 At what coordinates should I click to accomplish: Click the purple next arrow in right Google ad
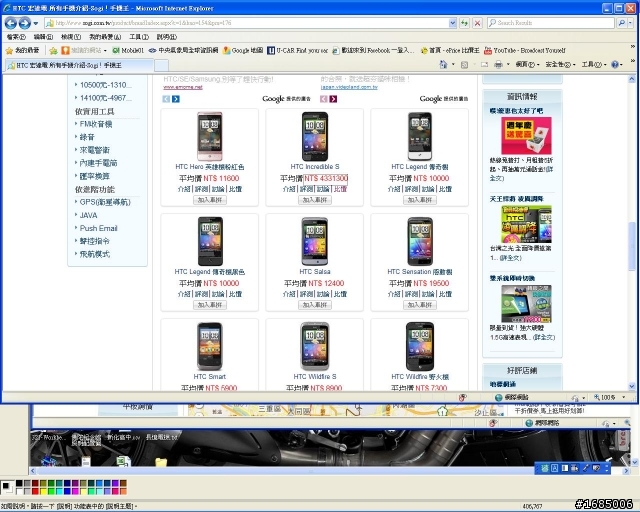[x=333, y=99]
